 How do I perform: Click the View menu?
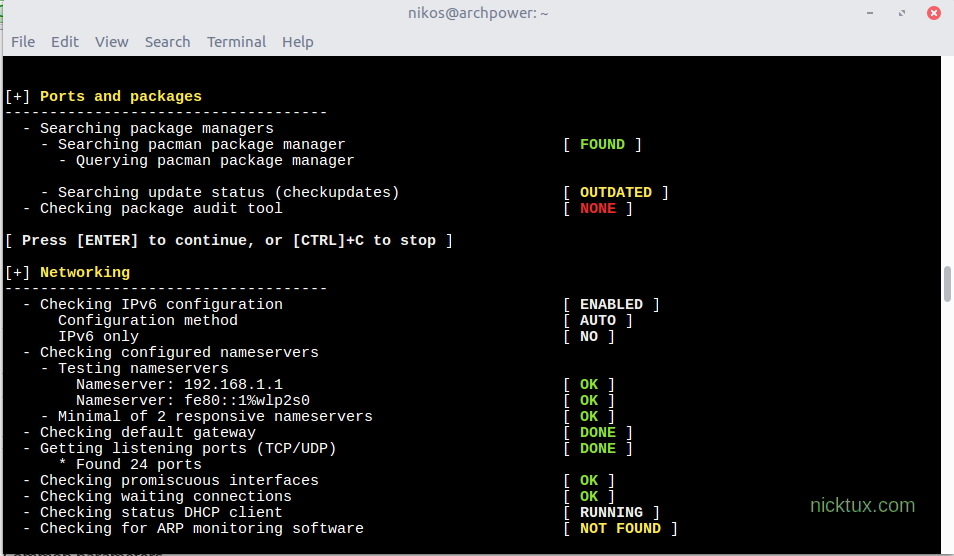tap(112, 42)
